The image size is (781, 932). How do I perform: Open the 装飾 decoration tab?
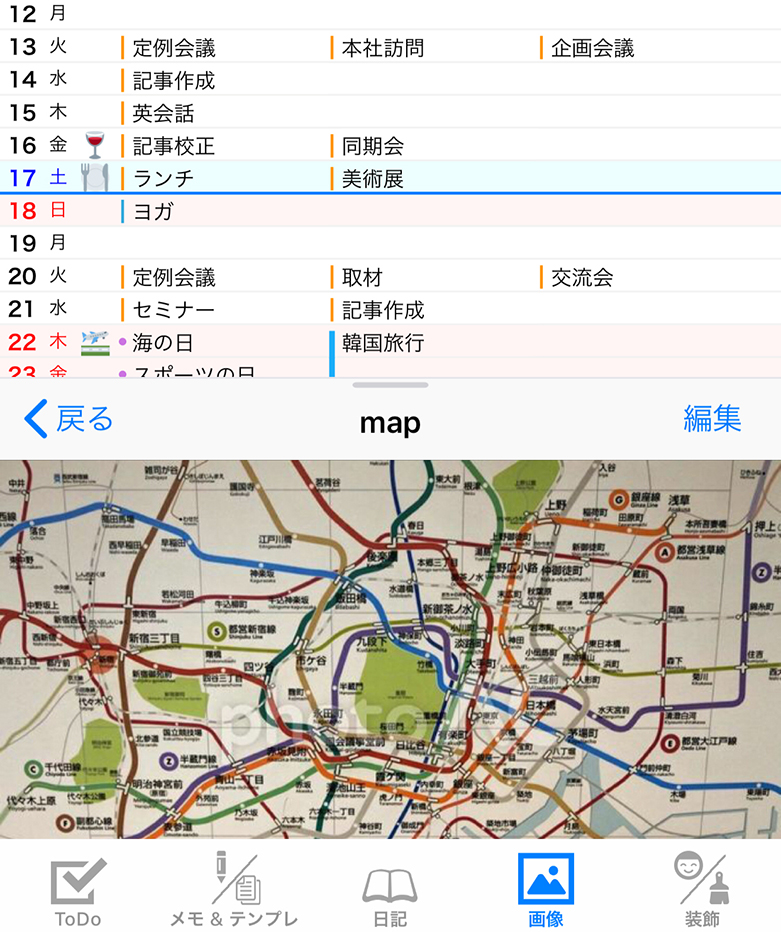pyautogui.click(x=701, y=890)
